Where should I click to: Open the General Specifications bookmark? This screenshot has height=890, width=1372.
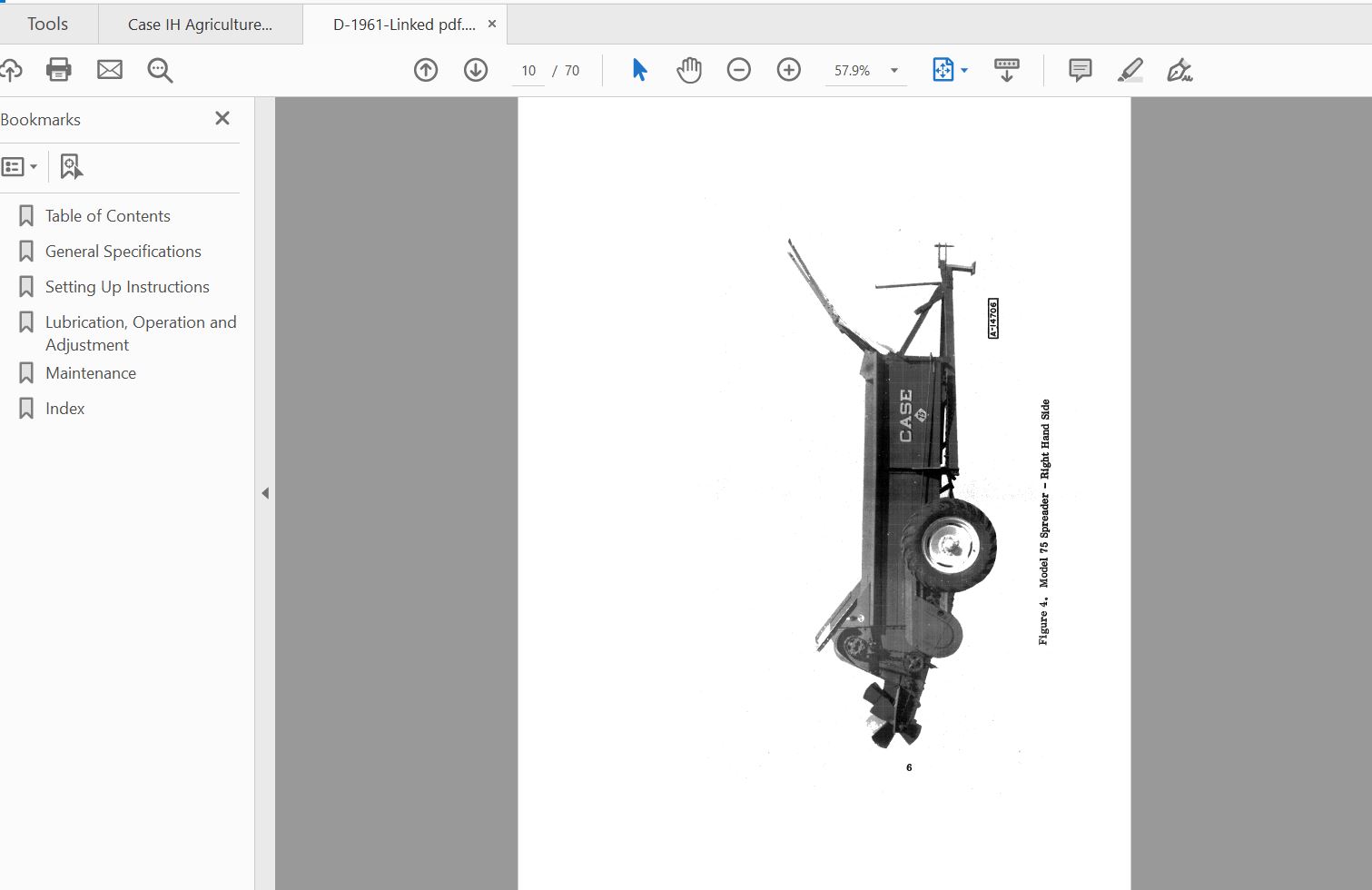pos(123,252)
